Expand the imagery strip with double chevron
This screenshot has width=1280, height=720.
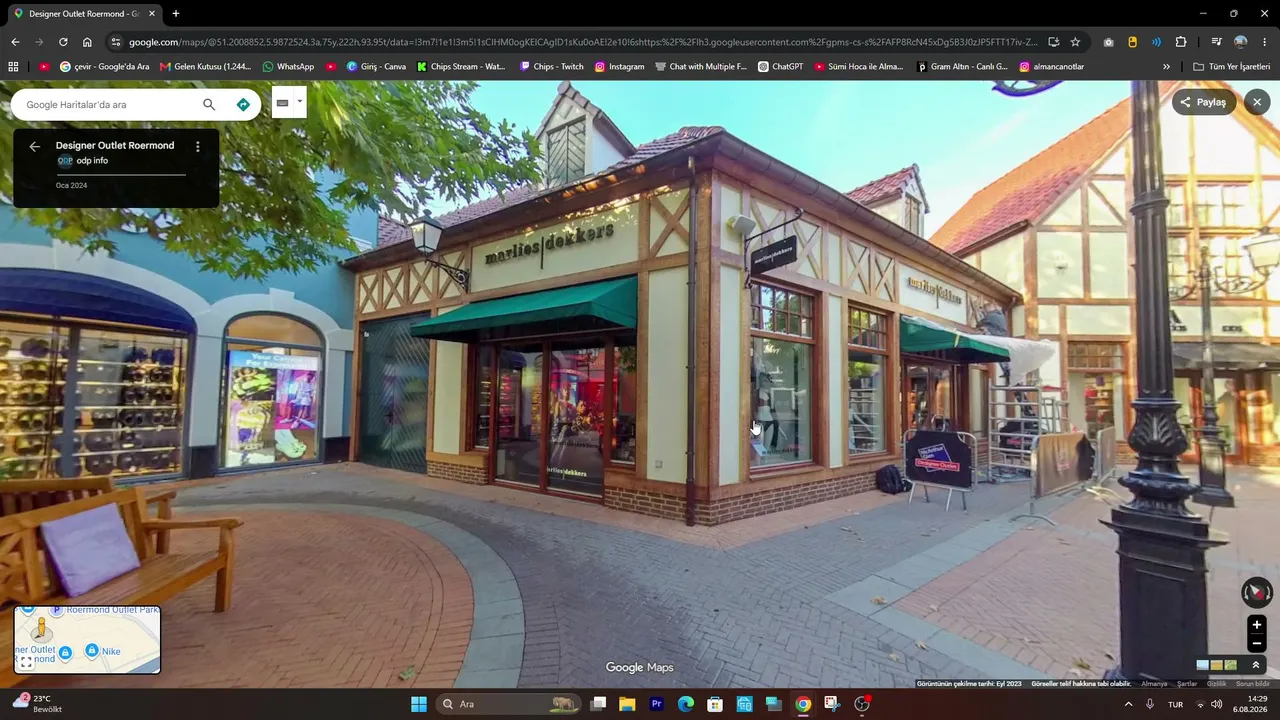click(1256, 665)
